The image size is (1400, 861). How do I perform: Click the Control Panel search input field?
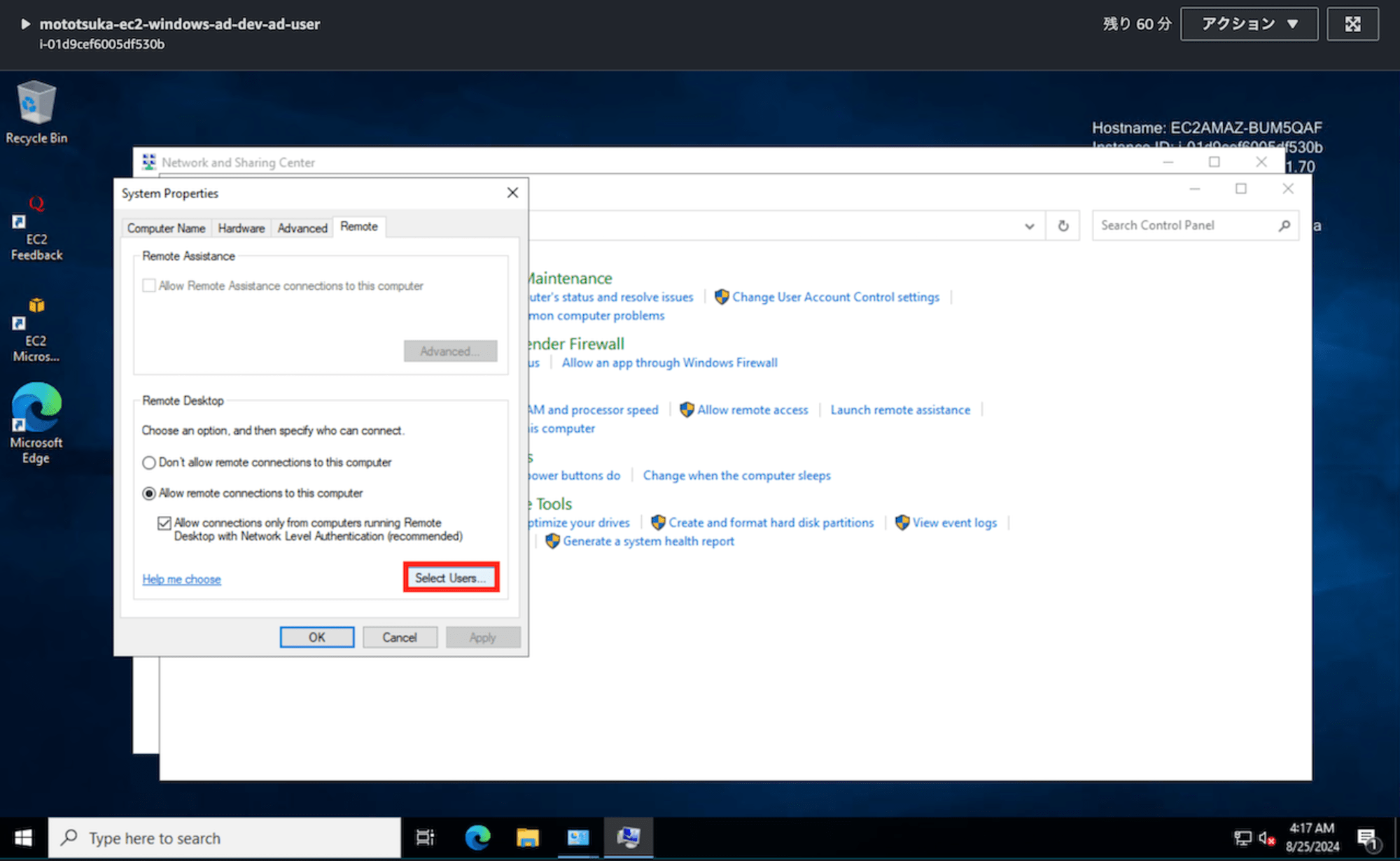(1189, 224)
